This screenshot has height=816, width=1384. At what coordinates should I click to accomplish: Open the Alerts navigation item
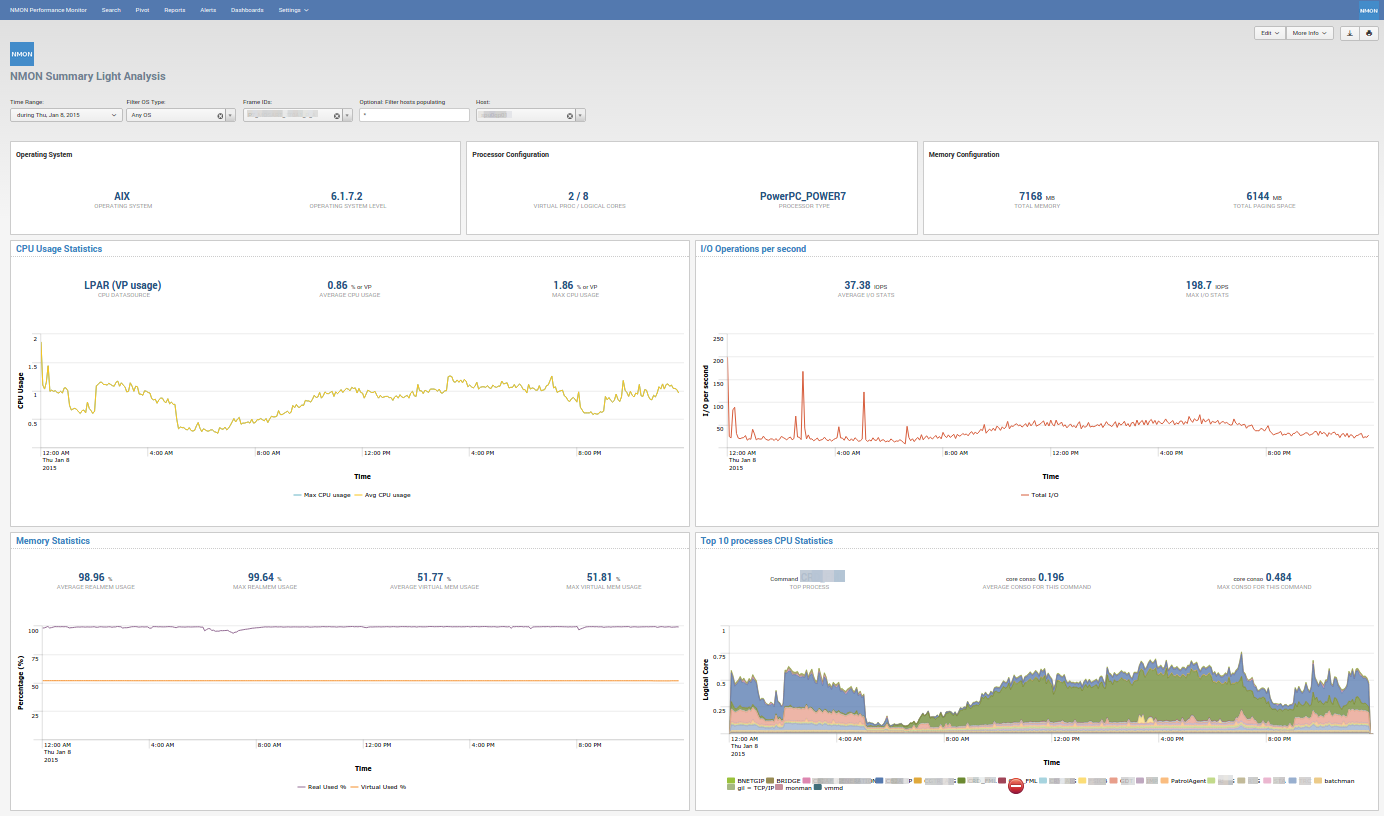(208, 10)
